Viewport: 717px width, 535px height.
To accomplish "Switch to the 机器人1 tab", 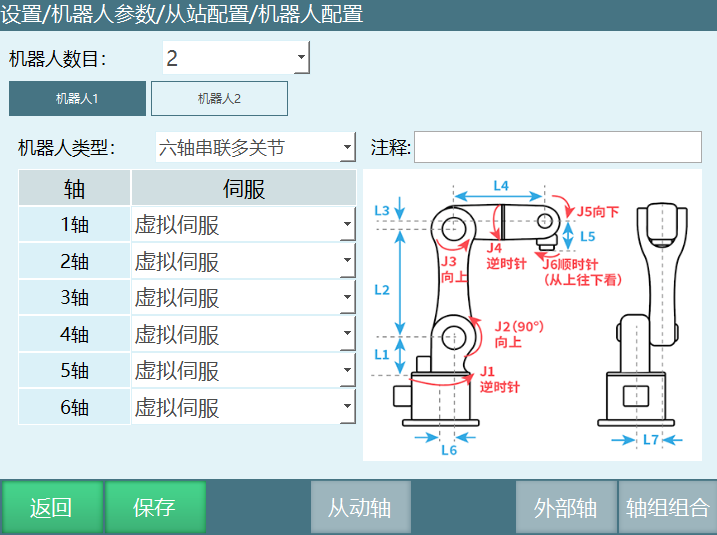I will (78, 99).
